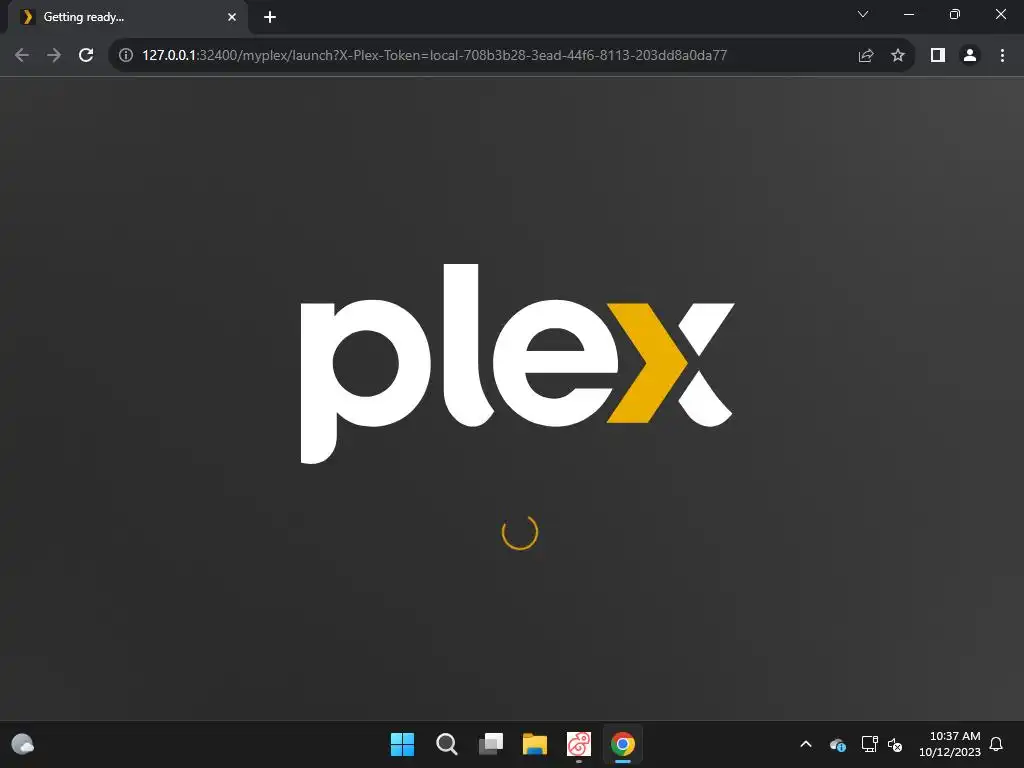This screenshot has width=1024, height=768.
Task: Open the notifications bell icon
Action: pos(996,744)
